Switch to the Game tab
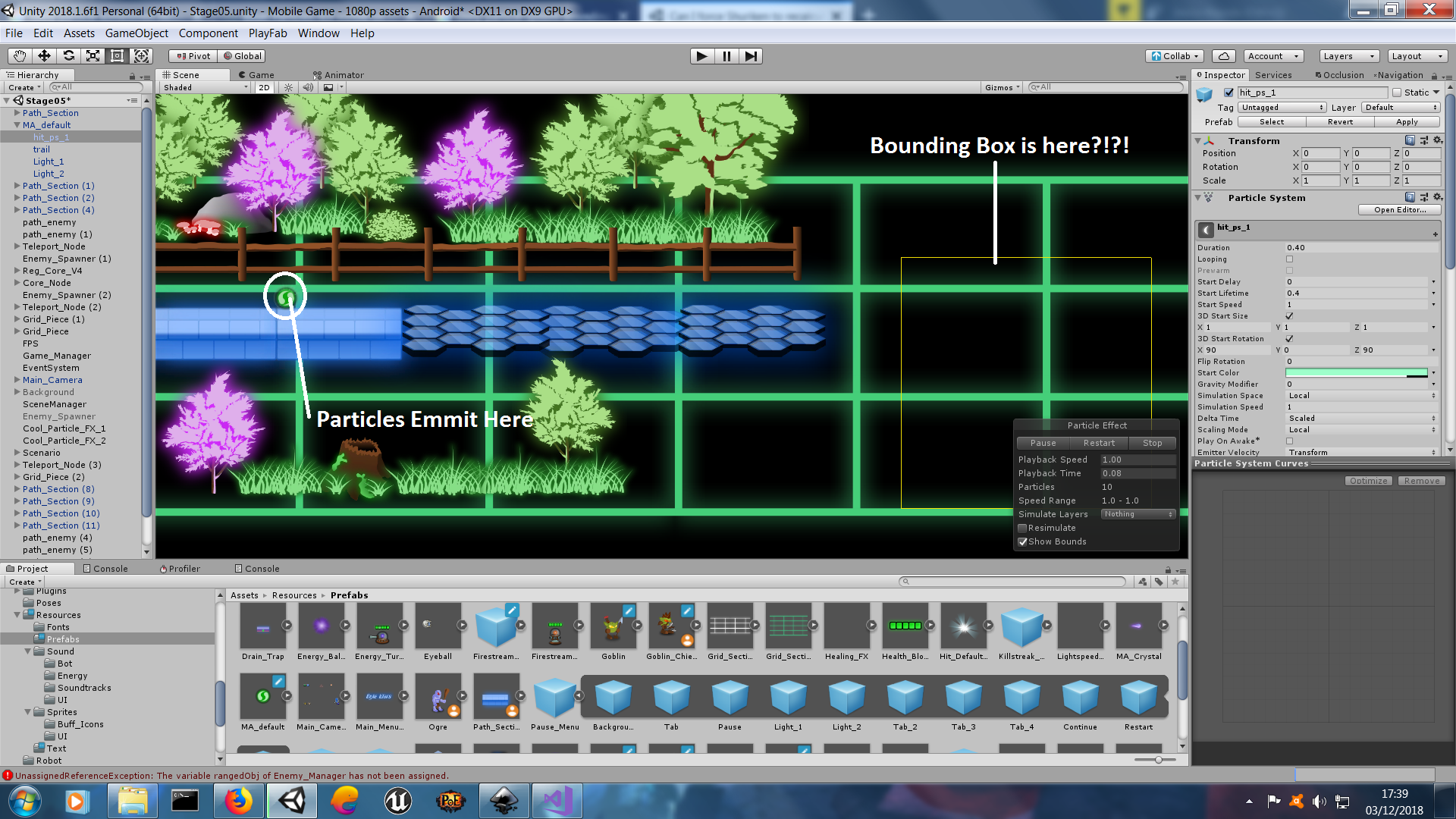Viewport: 1456px width, 819px height. [256, 75]
